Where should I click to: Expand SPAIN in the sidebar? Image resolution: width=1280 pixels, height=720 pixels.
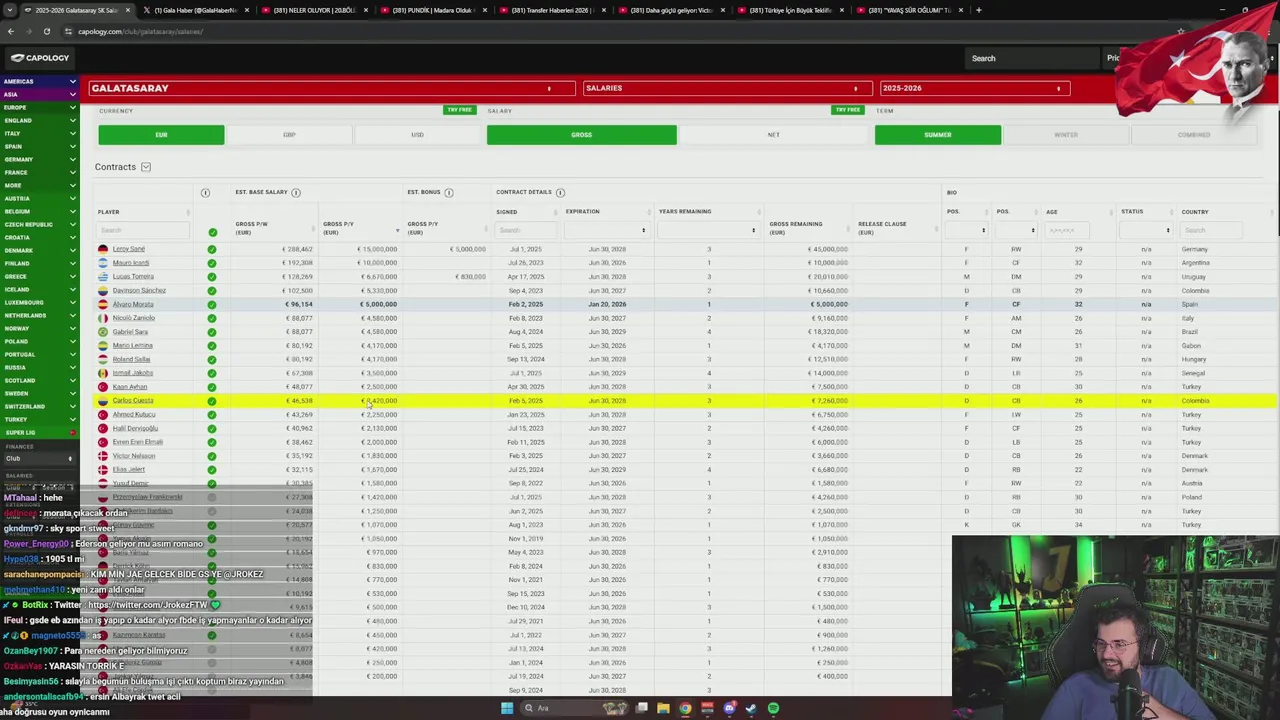coord(39,146)
